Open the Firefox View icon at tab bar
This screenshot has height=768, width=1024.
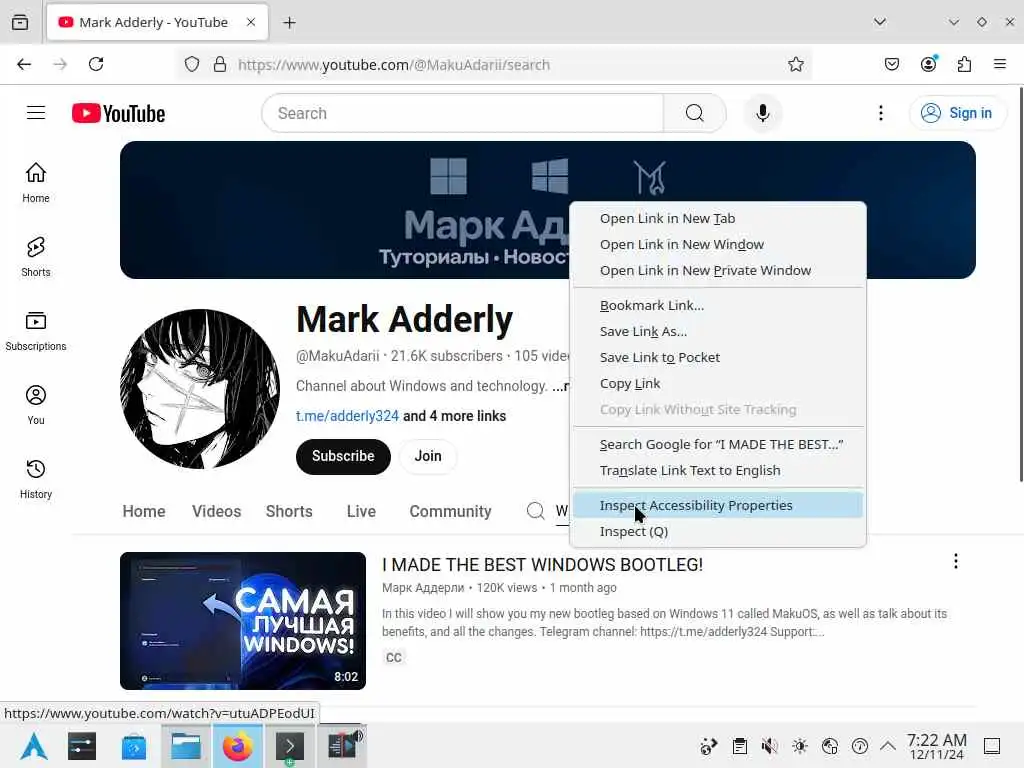(x=20, y=22)
